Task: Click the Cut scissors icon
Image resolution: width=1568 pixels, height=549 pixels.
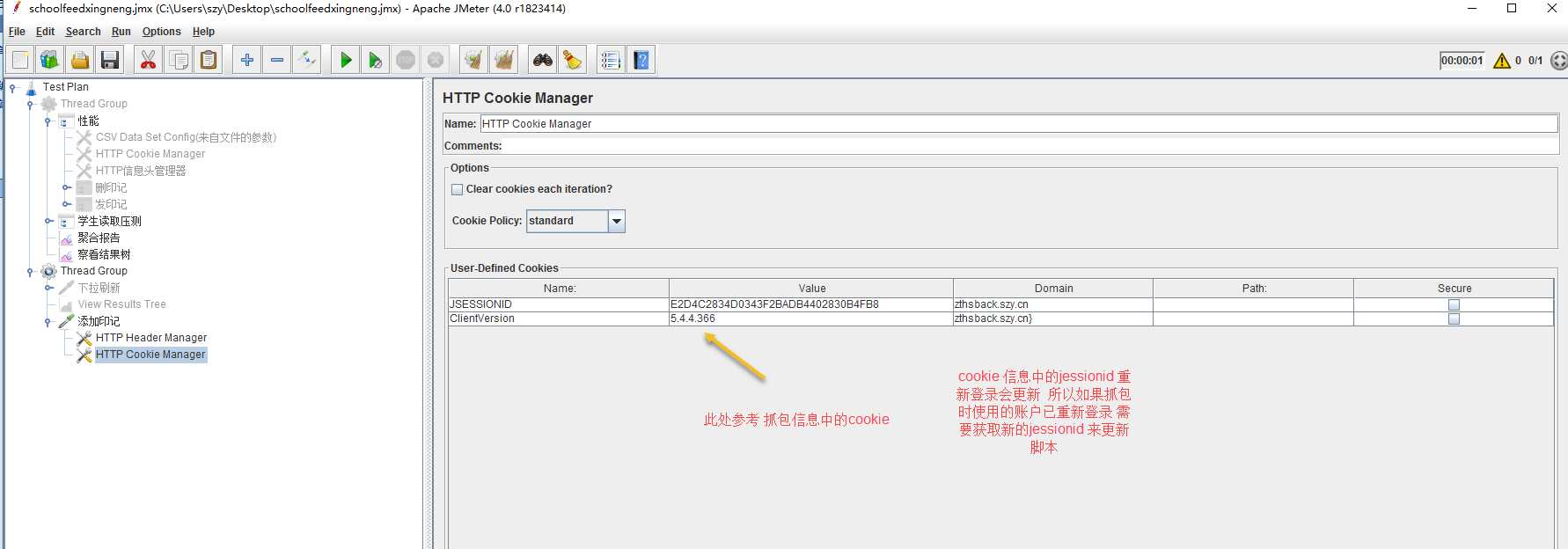Action: (x=148, y=60)
